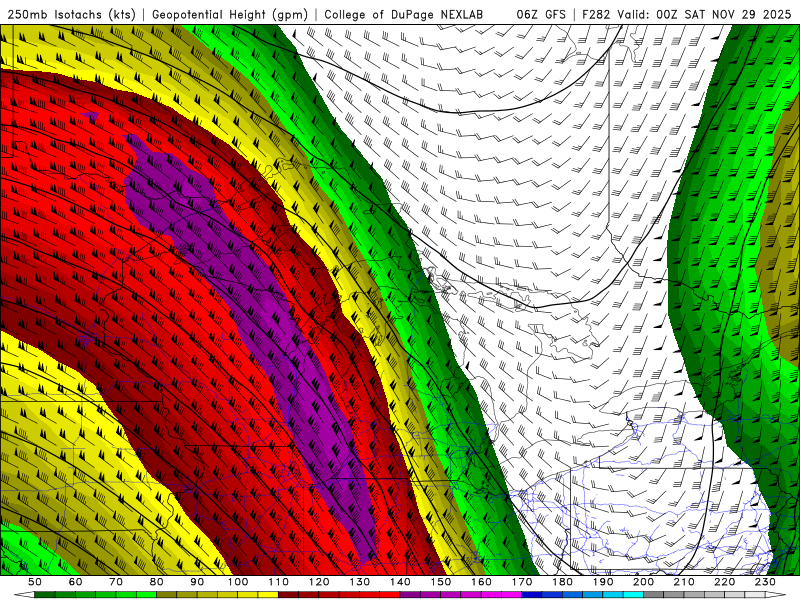The height and width of the screenshot is (600, 800).
Task: Click the 230 label on the color scale
Action: [x=765, y=582]
